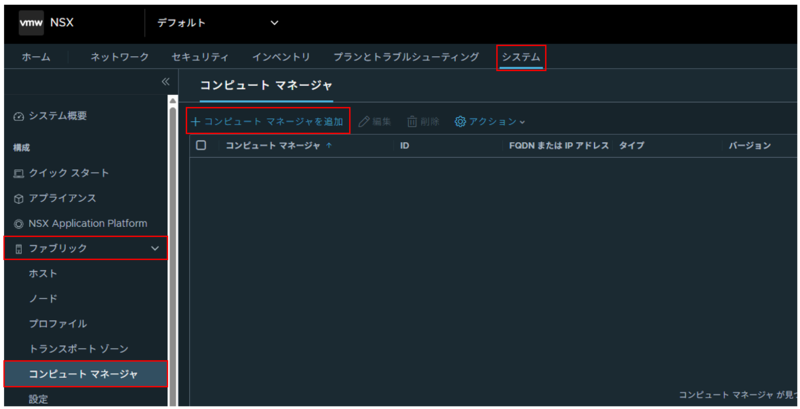800x409 pixels.
Task: Select ファブリック in the sidebar
Action: [x=86, y=248]
